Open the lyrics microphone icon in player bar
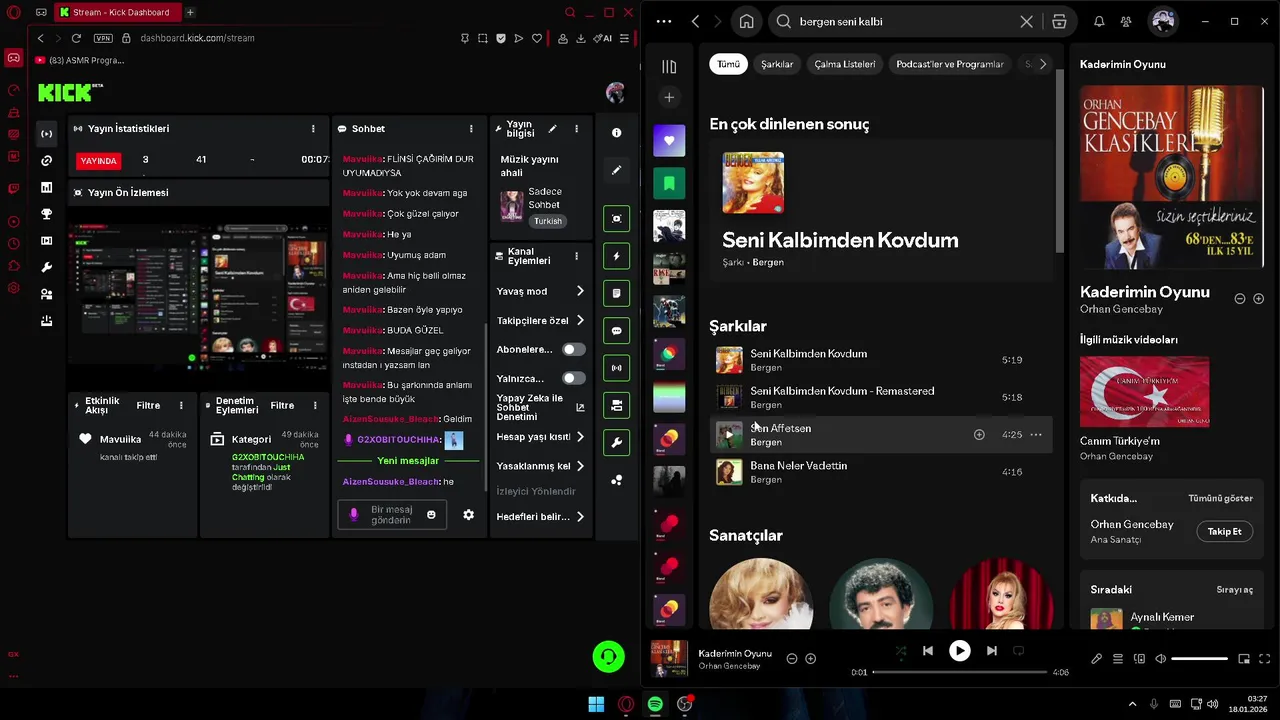This screenshot has height=720, width=1280. (x=1096, y=659)
